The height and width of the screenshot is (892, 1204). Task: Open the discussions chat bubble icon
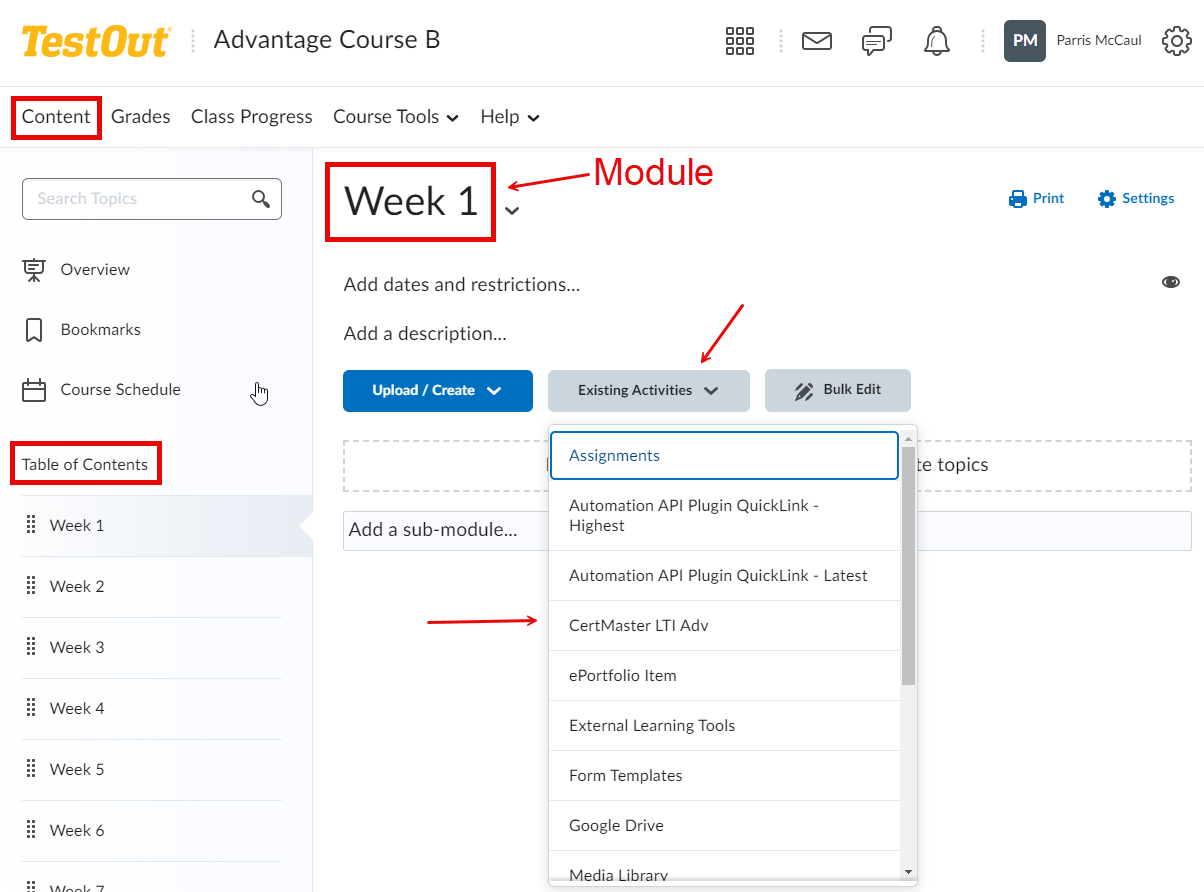point(876,40)
